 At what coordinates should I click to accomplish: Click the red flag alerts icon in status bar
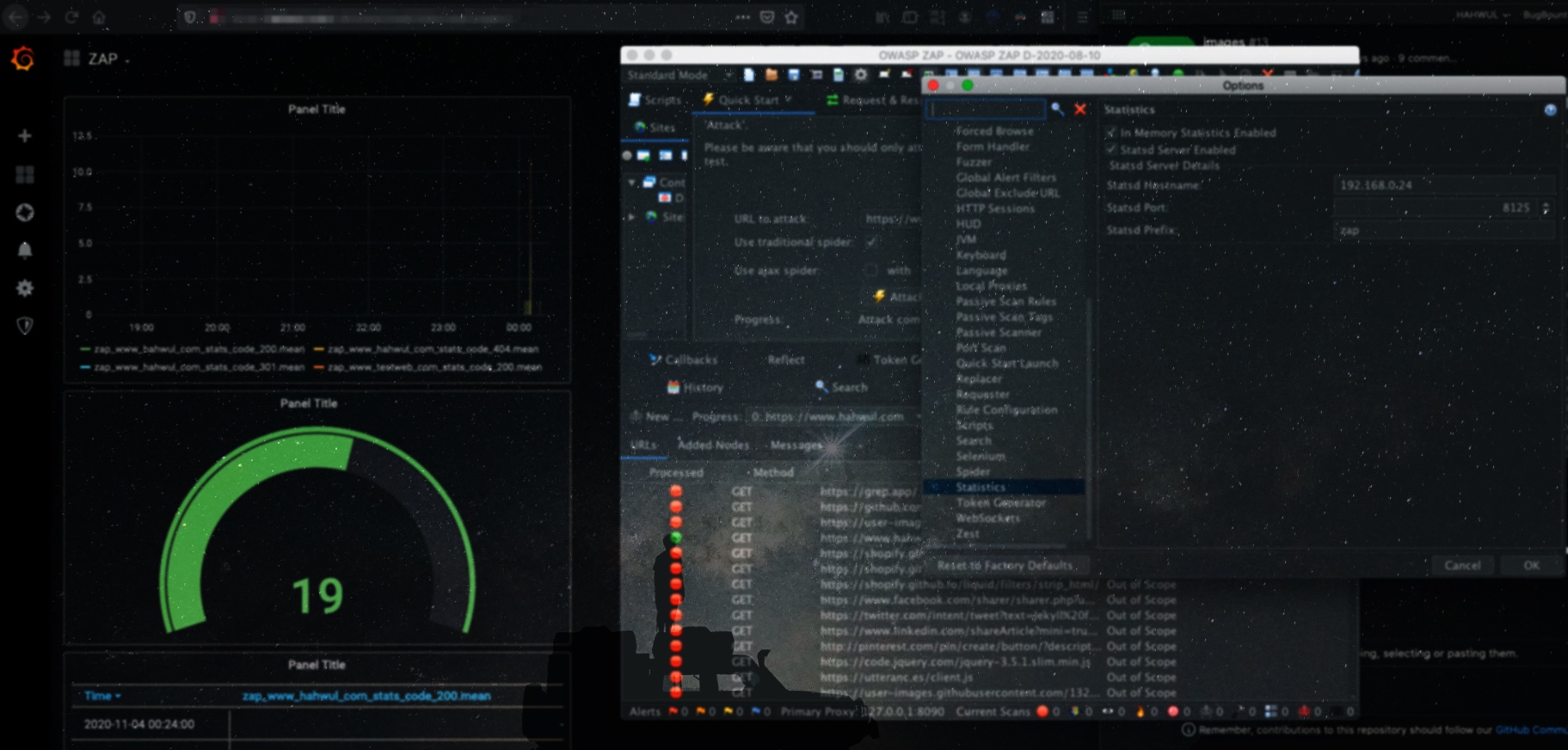pyautogui.click(x=673, y=711)
